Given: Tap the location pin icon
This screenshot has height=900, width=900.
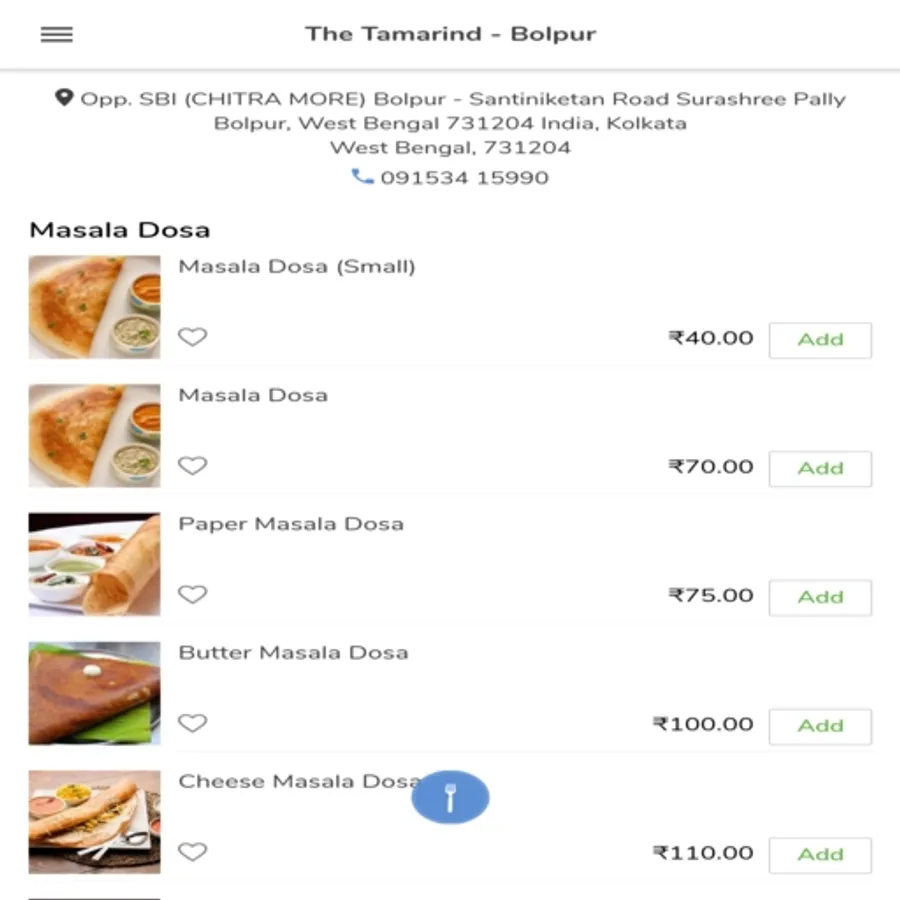Looking at the screenshot, I should [x=64, y=98].
